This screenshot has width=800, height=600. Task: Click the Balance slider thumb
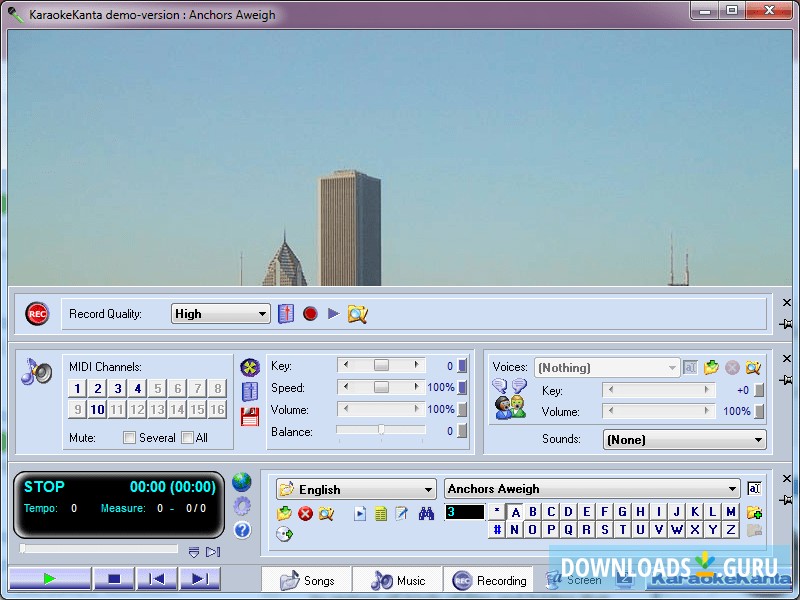(x=381, y=431)
